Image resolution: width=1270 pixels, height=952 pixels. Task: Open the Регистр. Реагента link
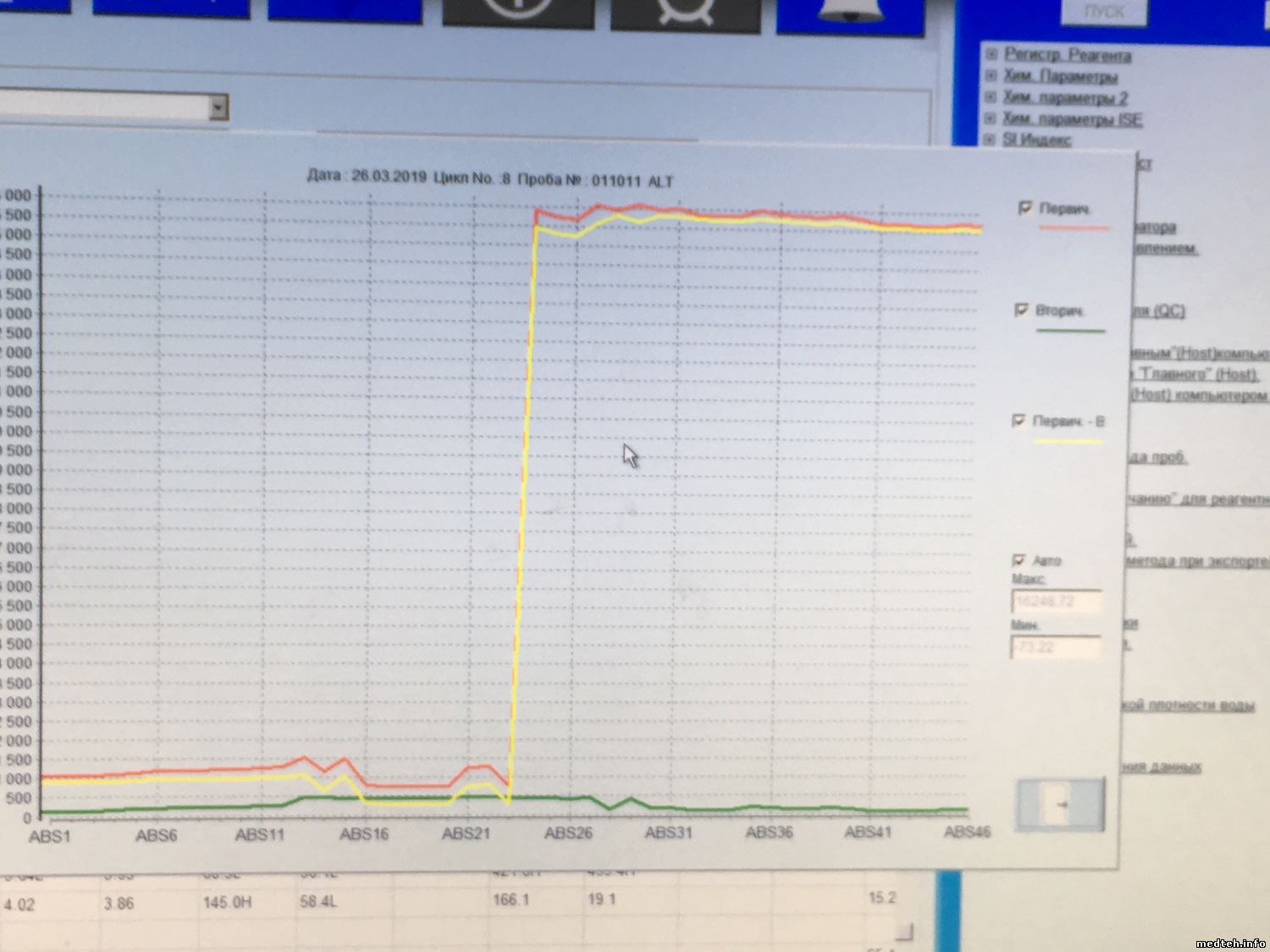point(1067,55)
